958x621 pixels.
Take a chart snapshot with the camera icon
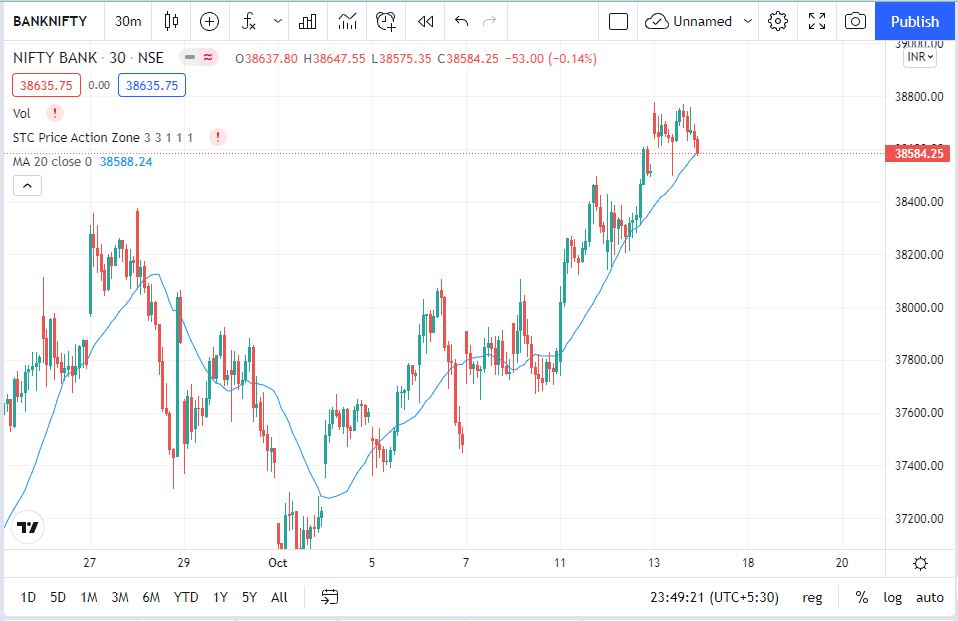pyautogui.click(x=855, y=21)
